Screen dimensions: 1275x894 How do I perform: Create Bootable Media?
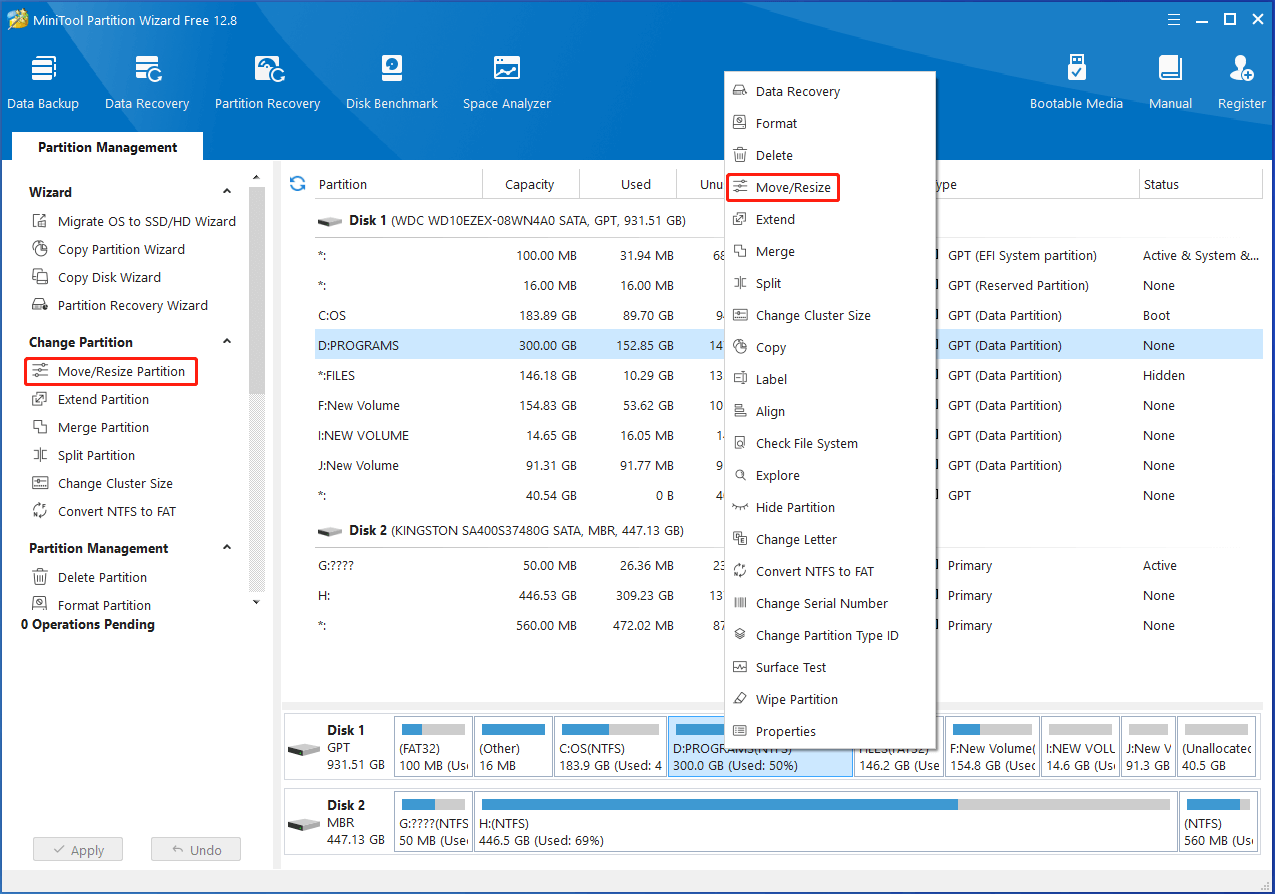click(1076, 82)
